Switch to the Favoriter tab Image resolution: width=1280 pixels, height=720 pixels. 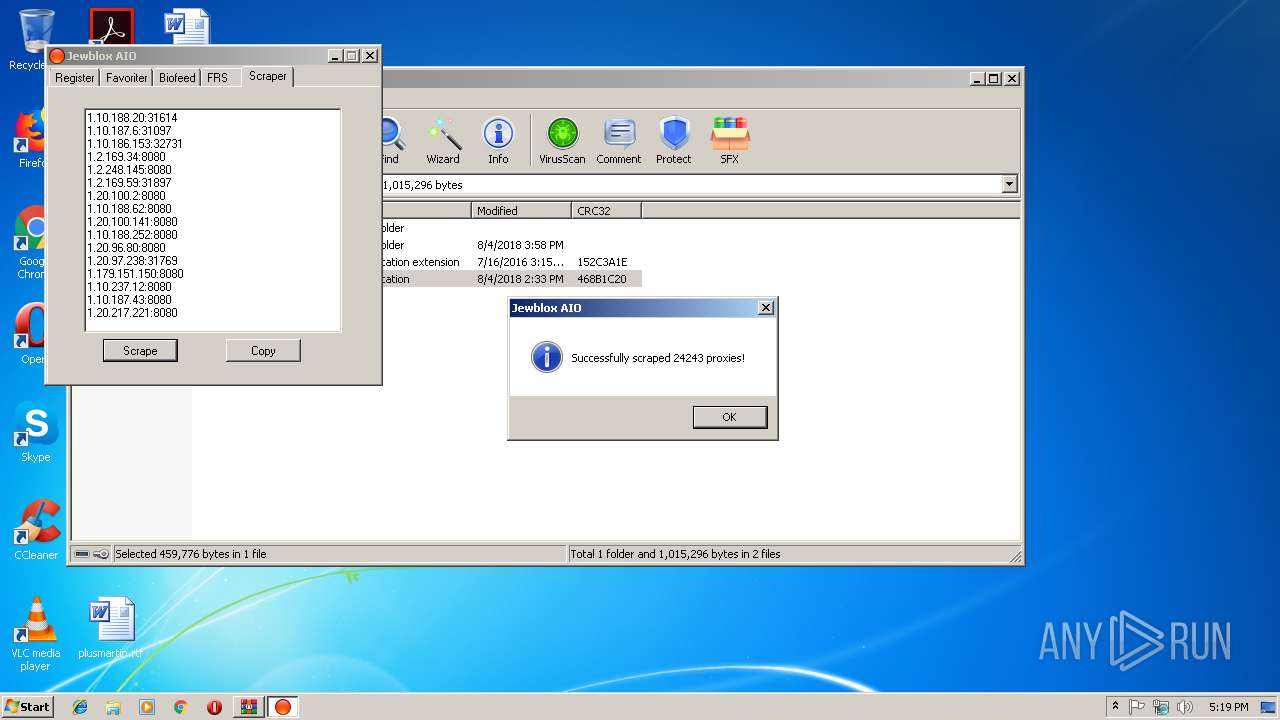127,78
